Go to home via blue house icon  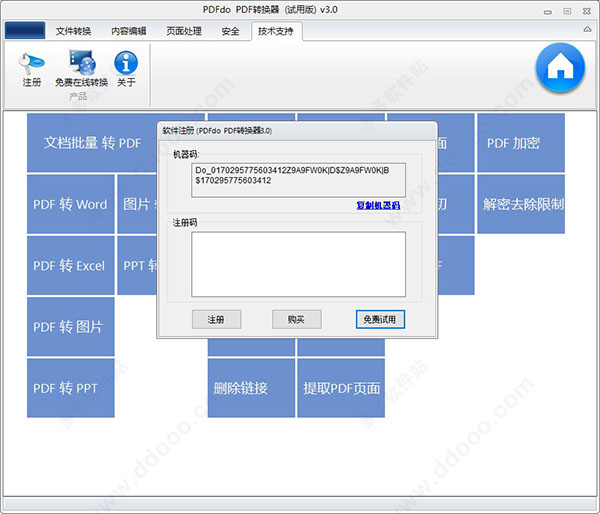click(560, 67)
